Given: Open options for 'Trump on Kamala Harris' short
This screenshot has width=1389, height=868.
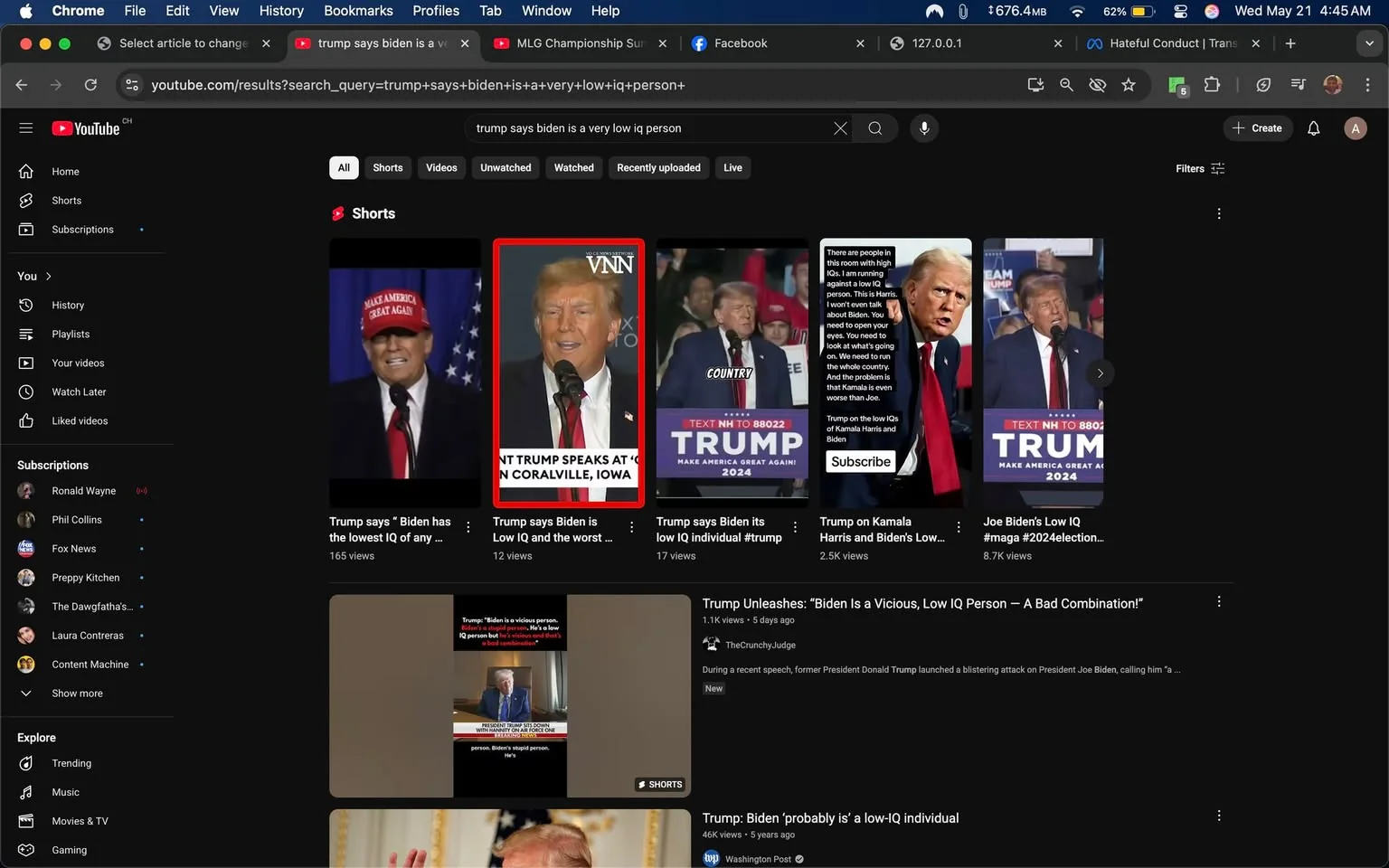Looking at the screenshot, I should point(959,527).
